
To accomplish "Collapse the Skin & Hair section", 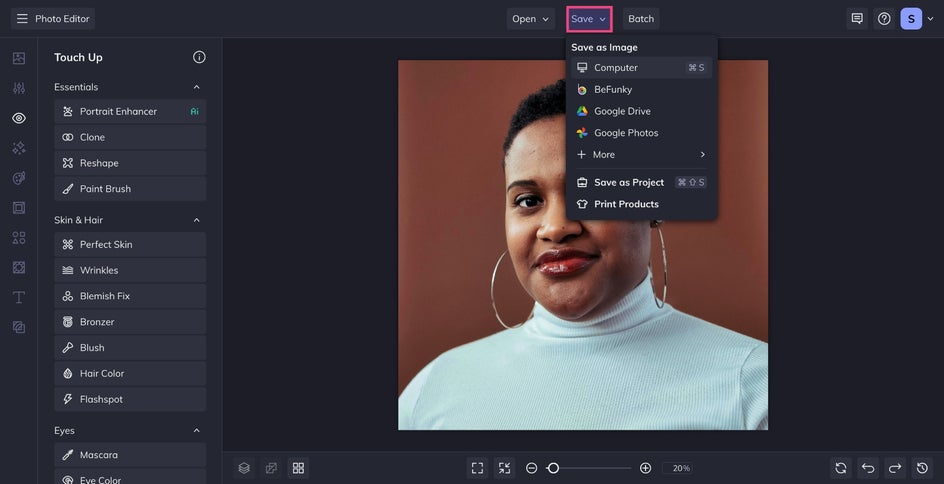I will 196,220.
